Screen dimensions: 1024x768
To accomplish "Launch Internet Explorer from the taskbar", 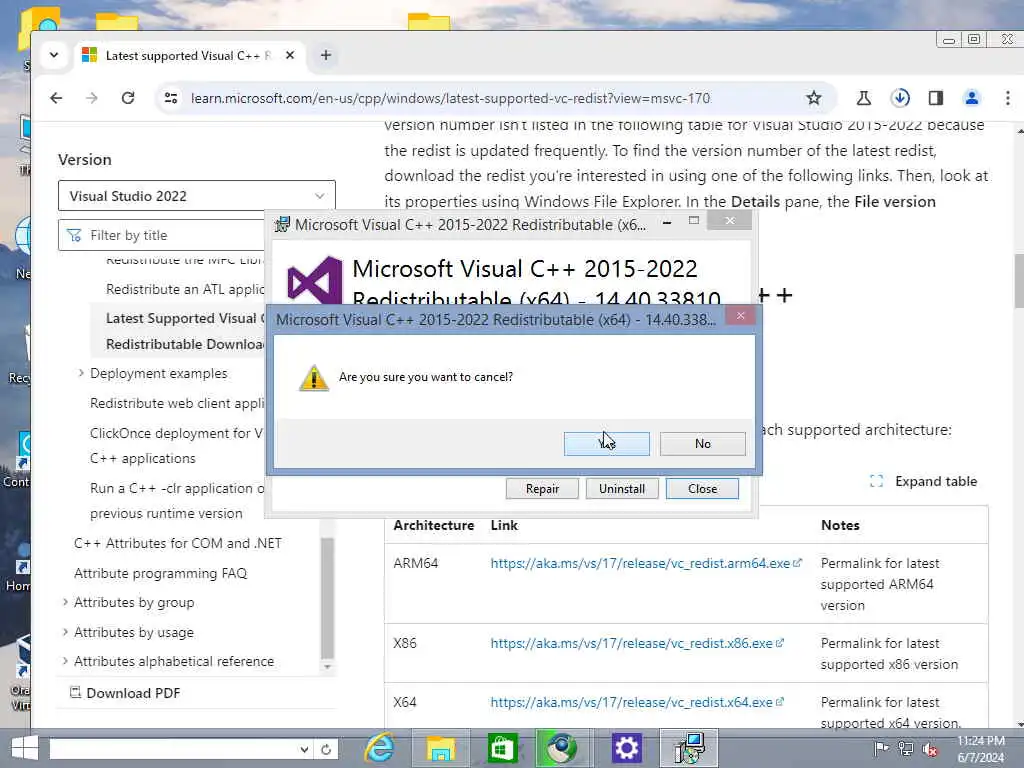I will coord(379,748).
